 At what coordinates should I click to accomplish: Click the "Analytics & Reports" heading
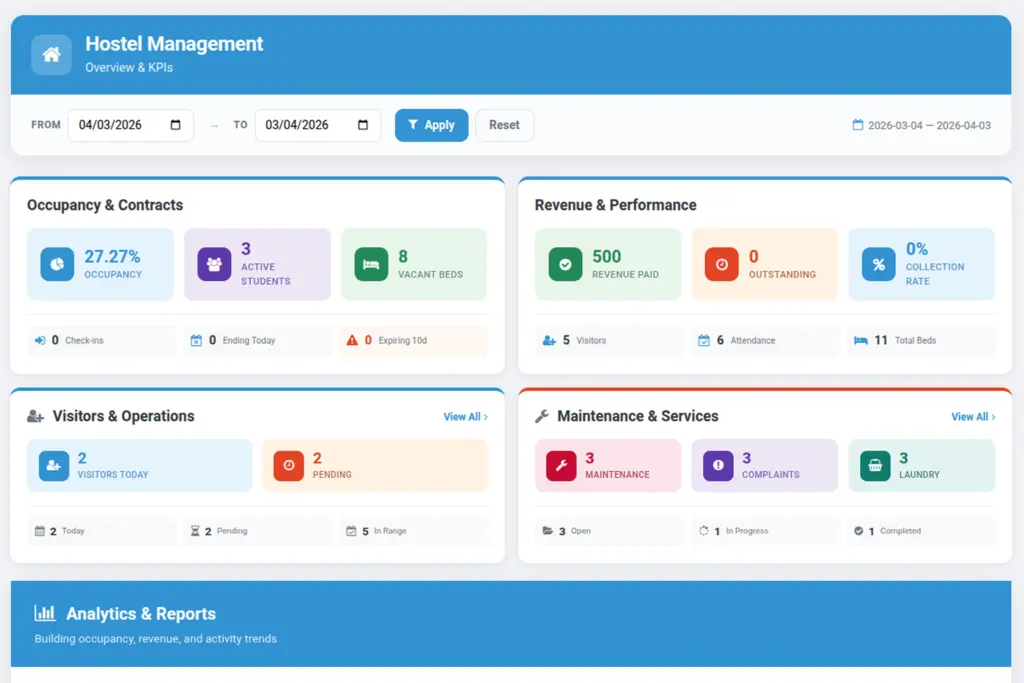point(141,614)
